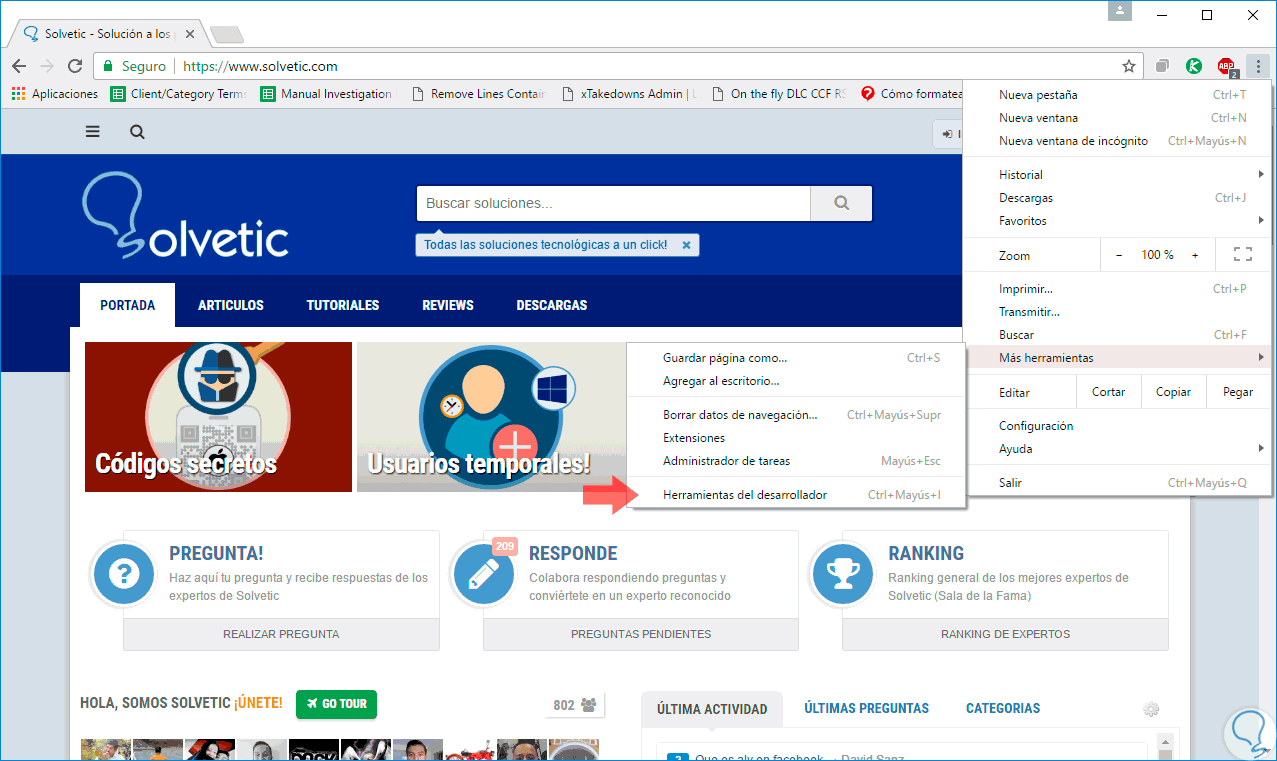Image resolution: width=1277 pixels, height=761 pixels.
Task: Click the Buscar soluciones search field
Action: (613, 203)
